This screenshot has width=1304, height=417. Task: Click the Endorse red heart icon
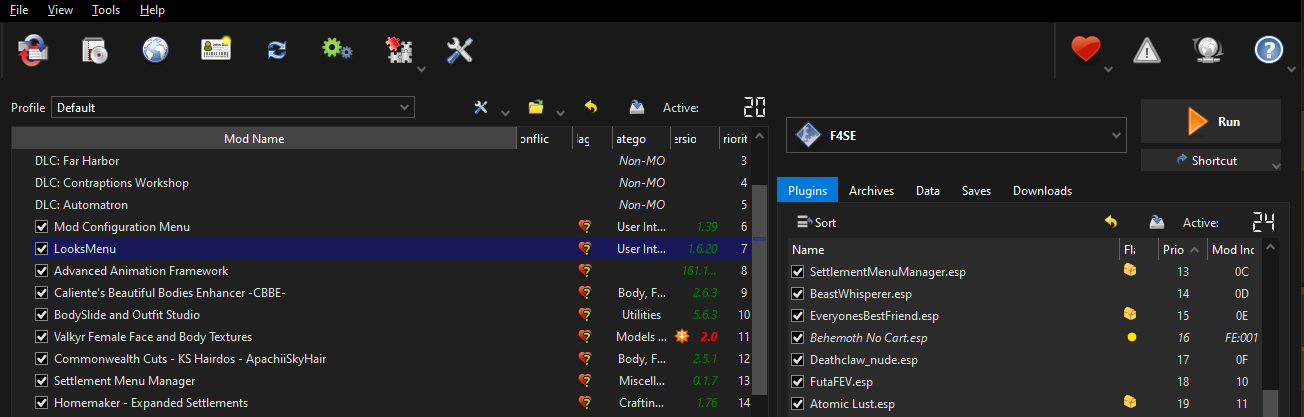coord(1085,49)
